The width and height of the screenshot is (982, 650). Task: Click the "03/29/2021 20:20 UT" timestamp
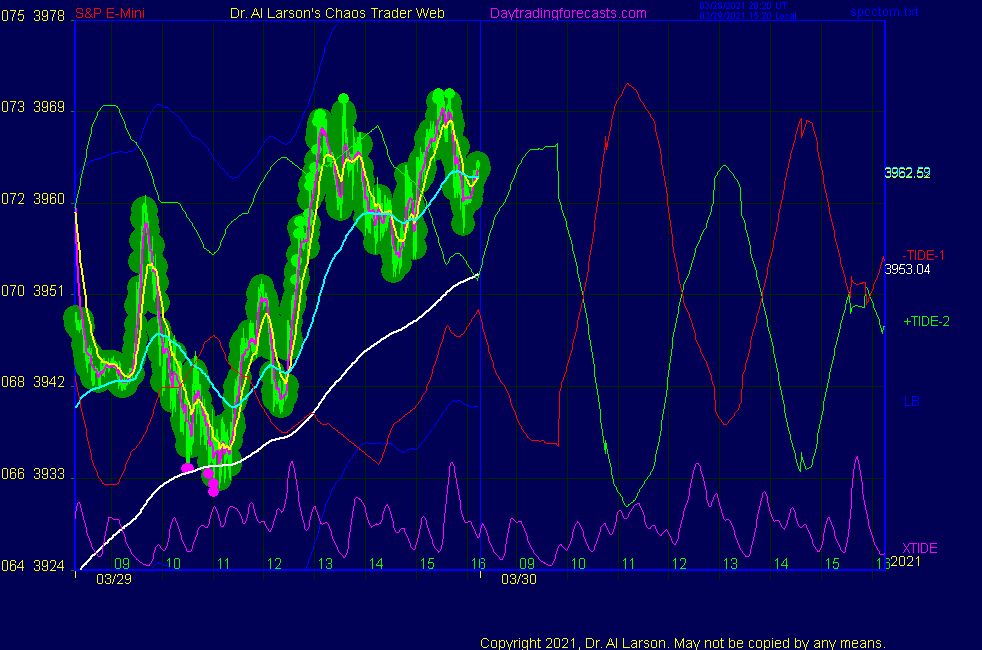743,6
